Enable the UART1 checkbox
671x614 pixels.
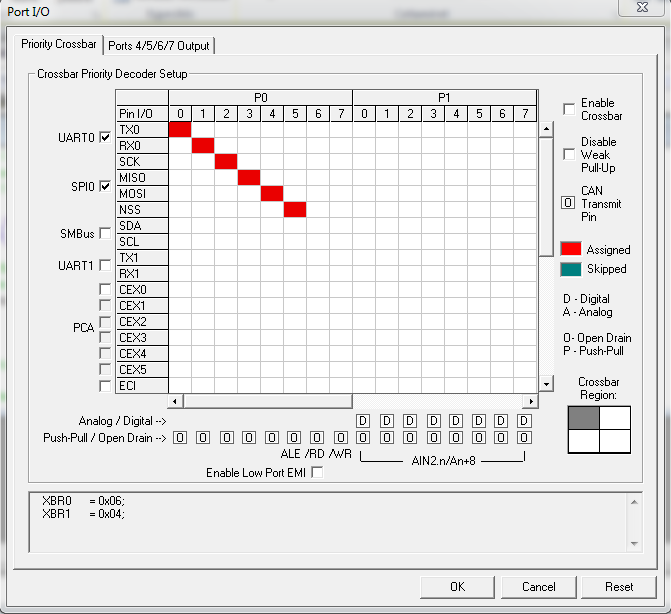pos(105,265)
